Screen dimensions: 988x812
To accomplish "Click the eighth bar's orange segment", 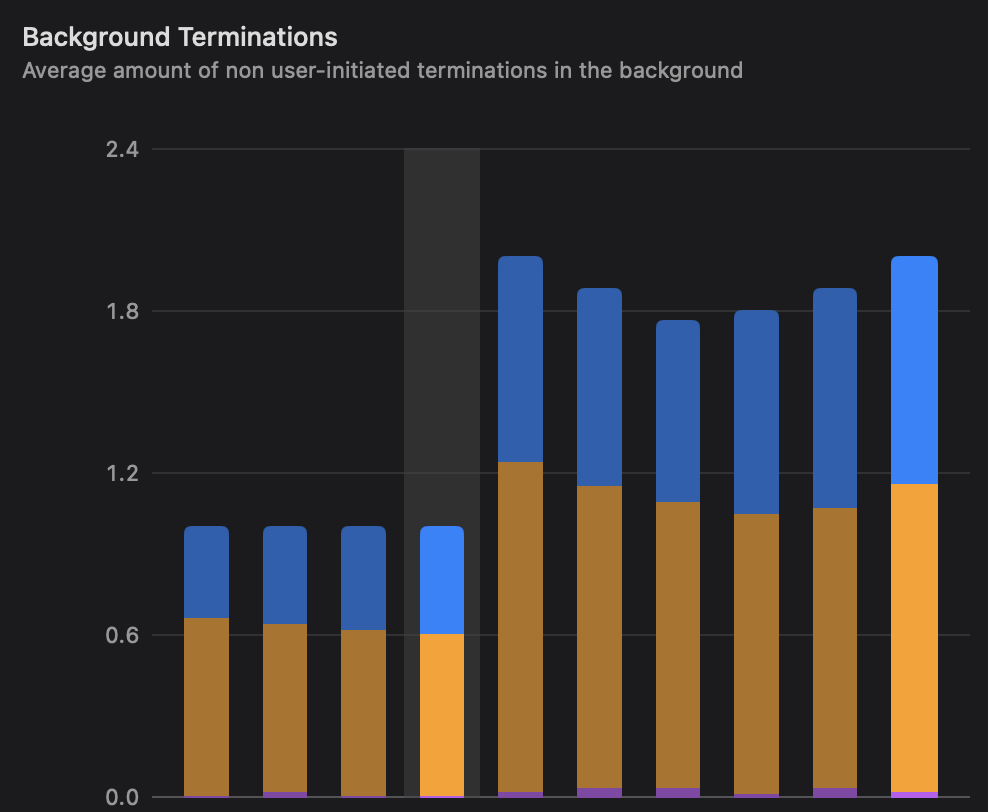I will 756,653.
